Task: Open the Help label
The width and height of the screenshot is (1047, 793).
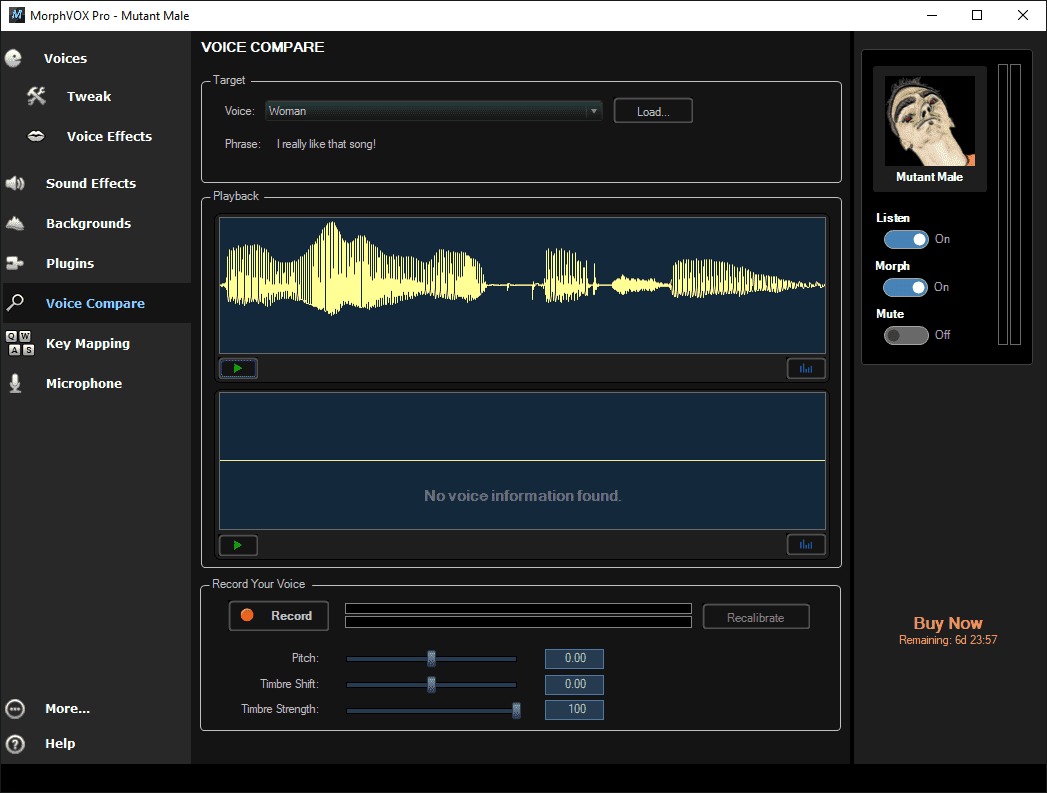Action: coord(60,744)
